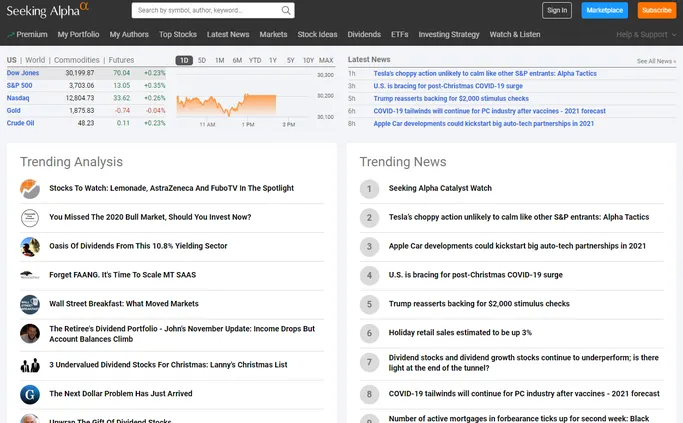Open Wall Street Breakfast author icon

point(30,304)
